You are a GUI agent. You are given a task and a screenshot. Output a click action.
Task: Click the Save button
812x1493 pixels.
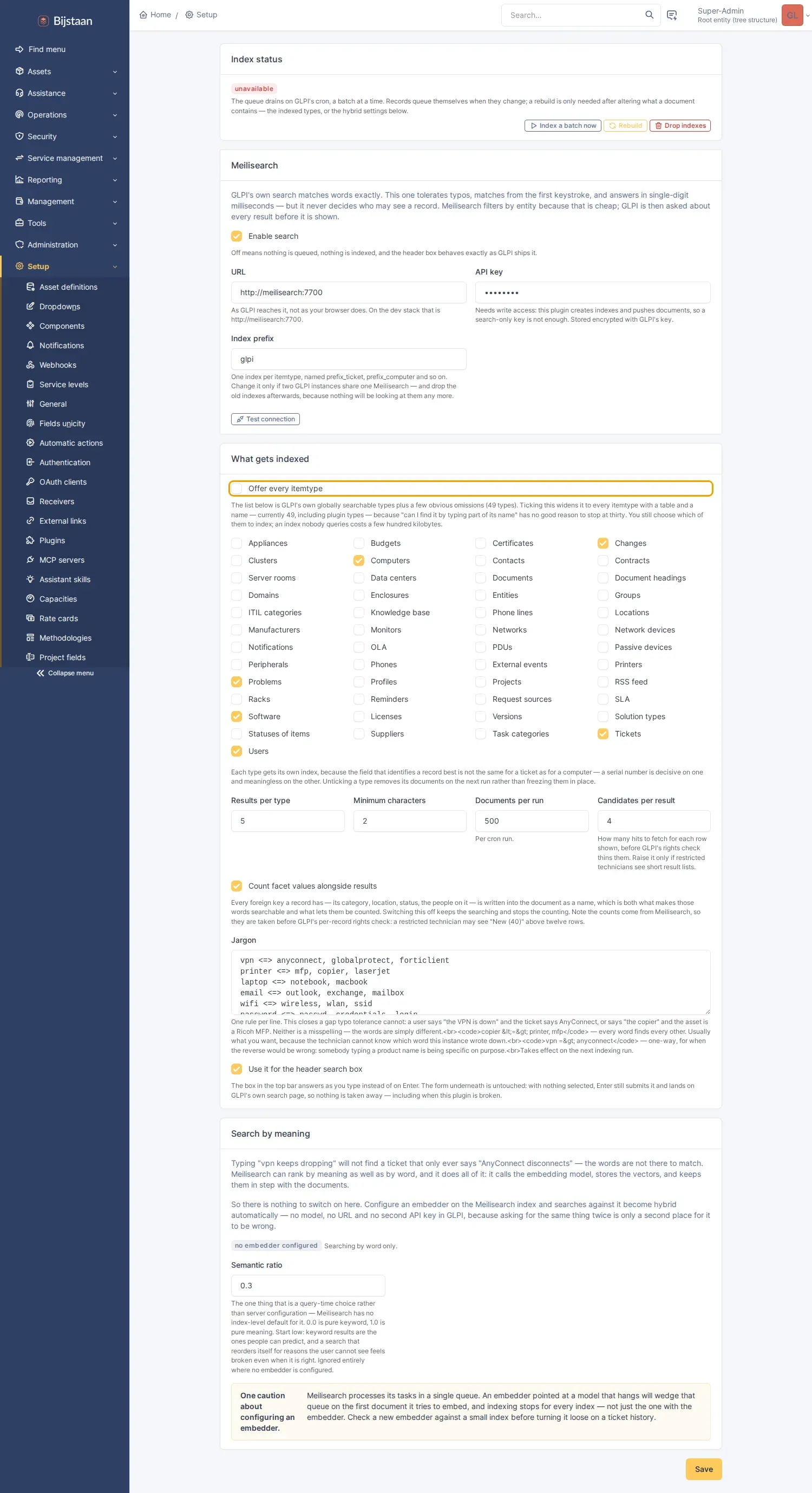pyautogui.click(x=704, y=1469)
